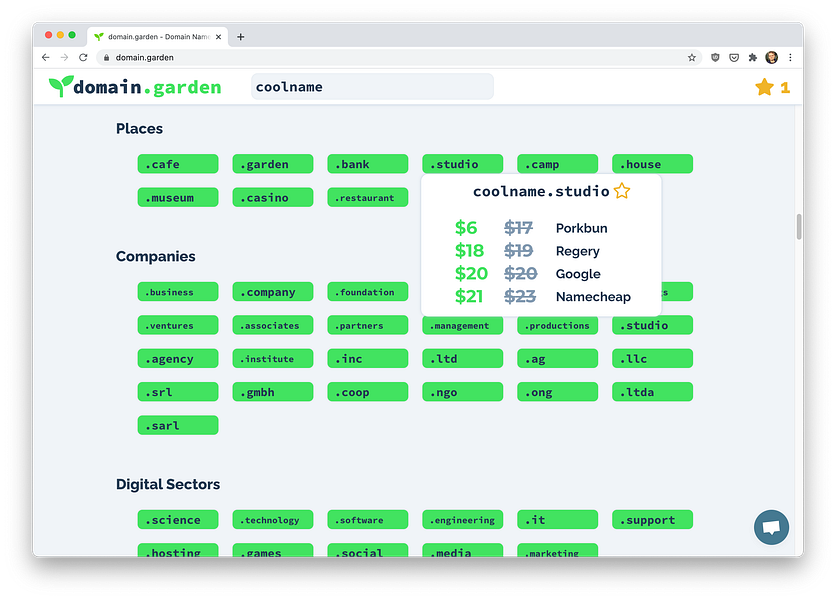Select the .cafe extension

tap(178, 164)
